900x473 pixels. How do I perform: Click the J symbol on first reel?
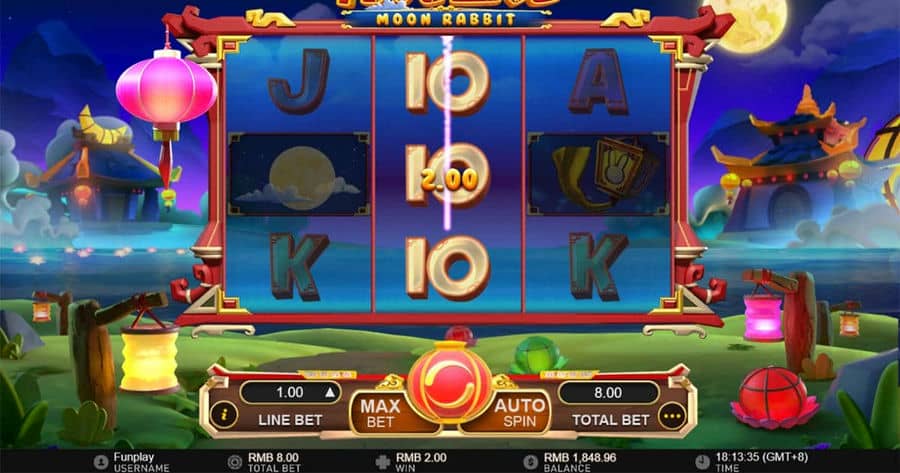[x=298, y=81]
